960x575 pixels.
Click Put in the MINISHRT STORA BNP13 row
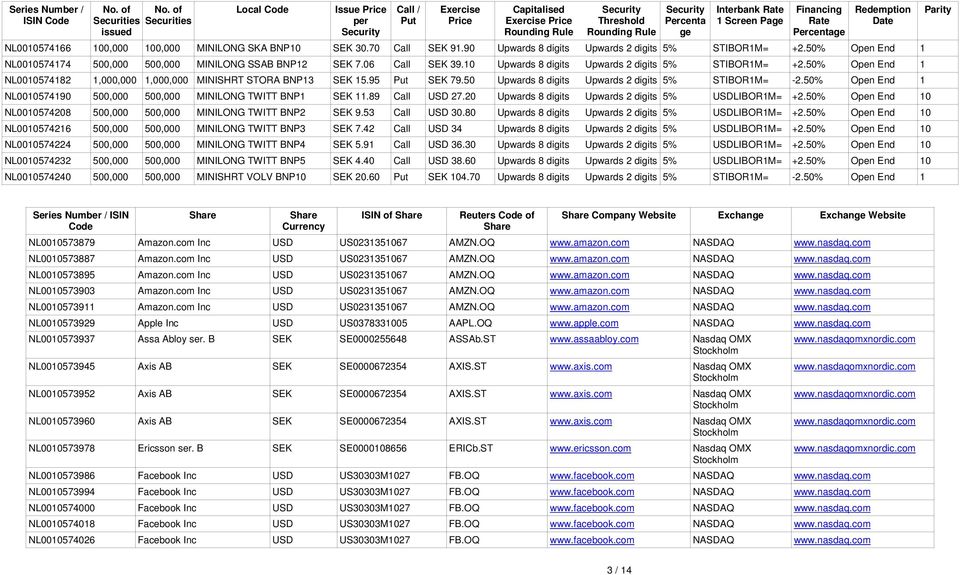401,80
